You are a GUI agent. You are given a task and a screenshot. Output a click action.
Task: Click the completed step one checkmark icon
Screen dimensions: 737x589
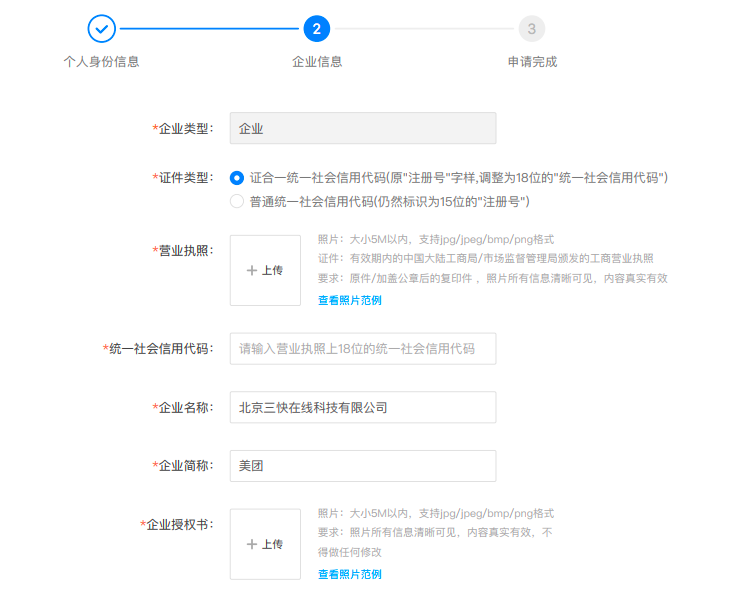click(101, 29)
